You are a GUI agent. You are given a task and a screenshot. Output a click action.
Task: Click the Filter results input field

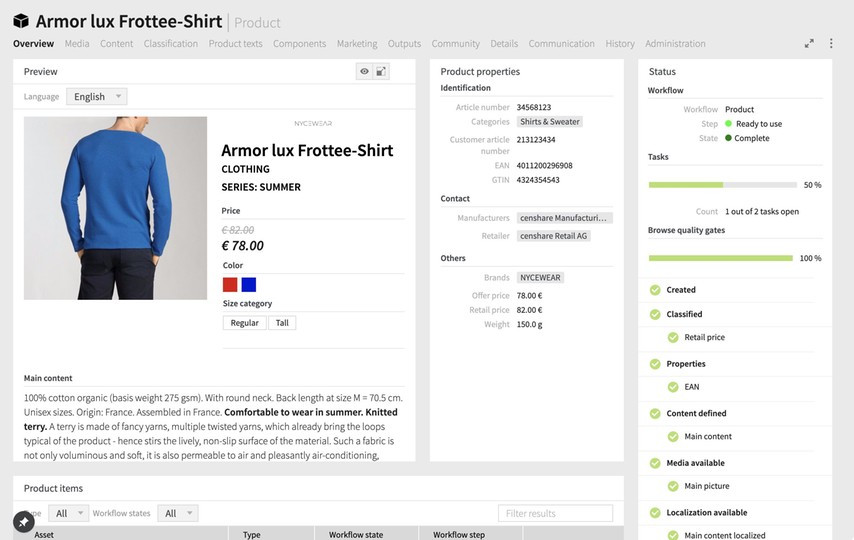(555, 513)
